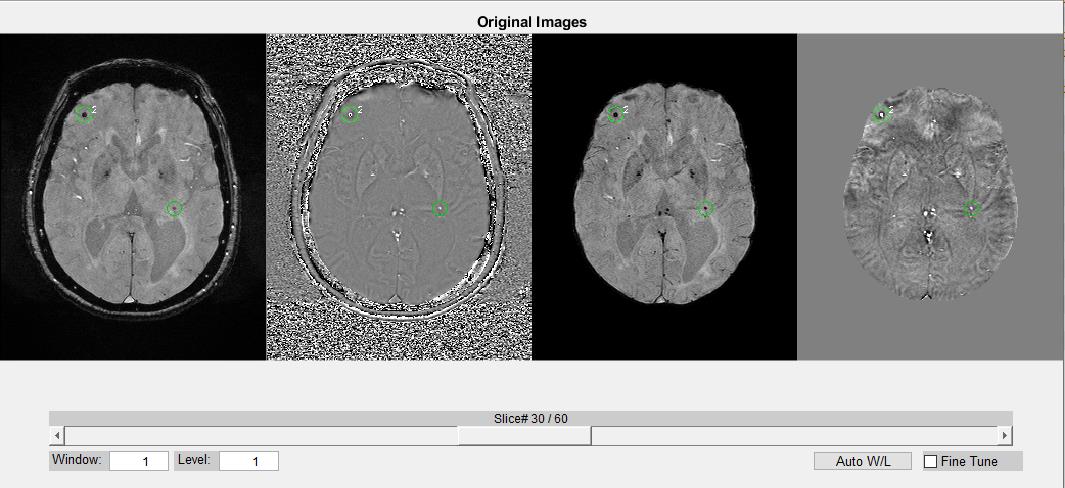This screenshot has width=1065, height=488.
Task: Click the slice slider left arrow
Action: (x=57, y=436)
